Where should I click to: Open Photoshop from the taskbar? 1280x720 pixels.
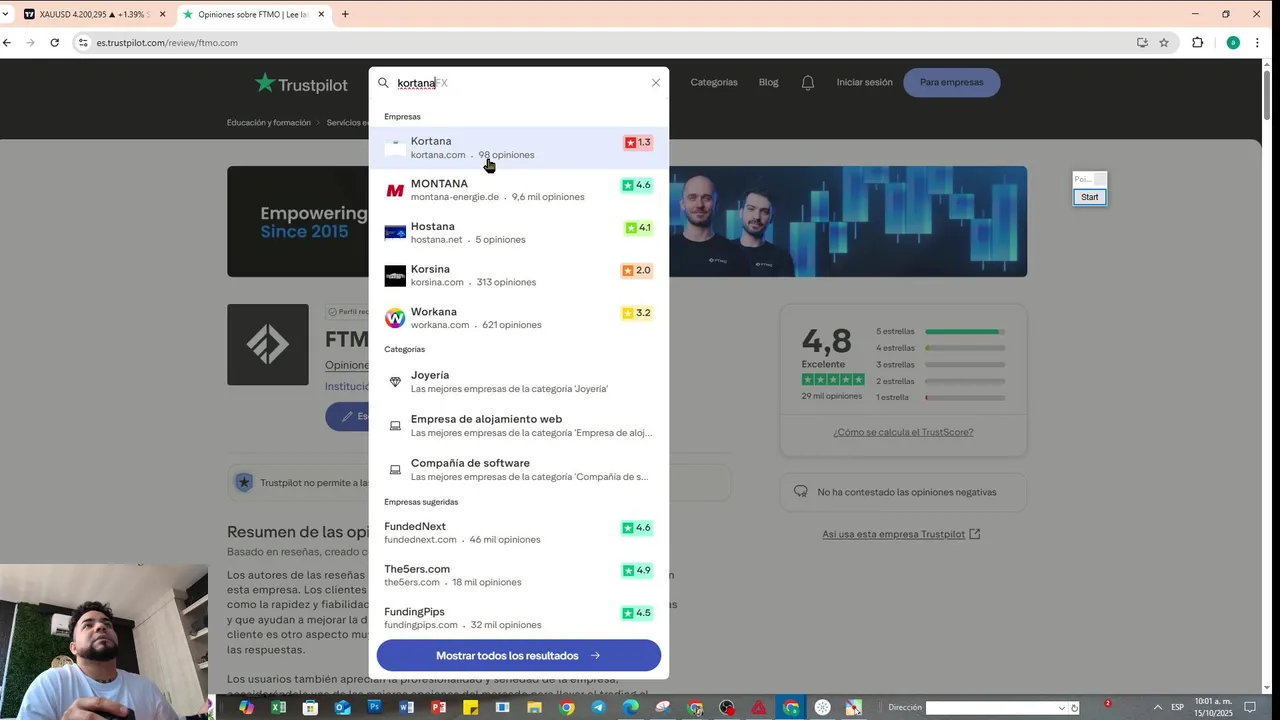pos(375,707)
